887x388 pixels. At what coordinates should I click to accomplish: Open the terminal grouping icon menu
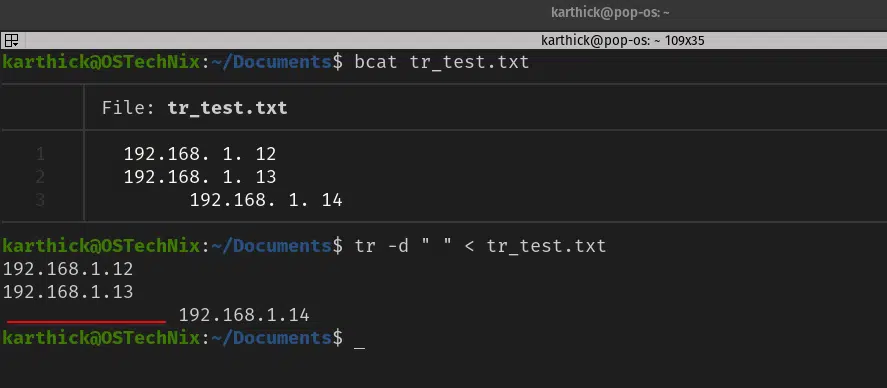pos(11,41)
